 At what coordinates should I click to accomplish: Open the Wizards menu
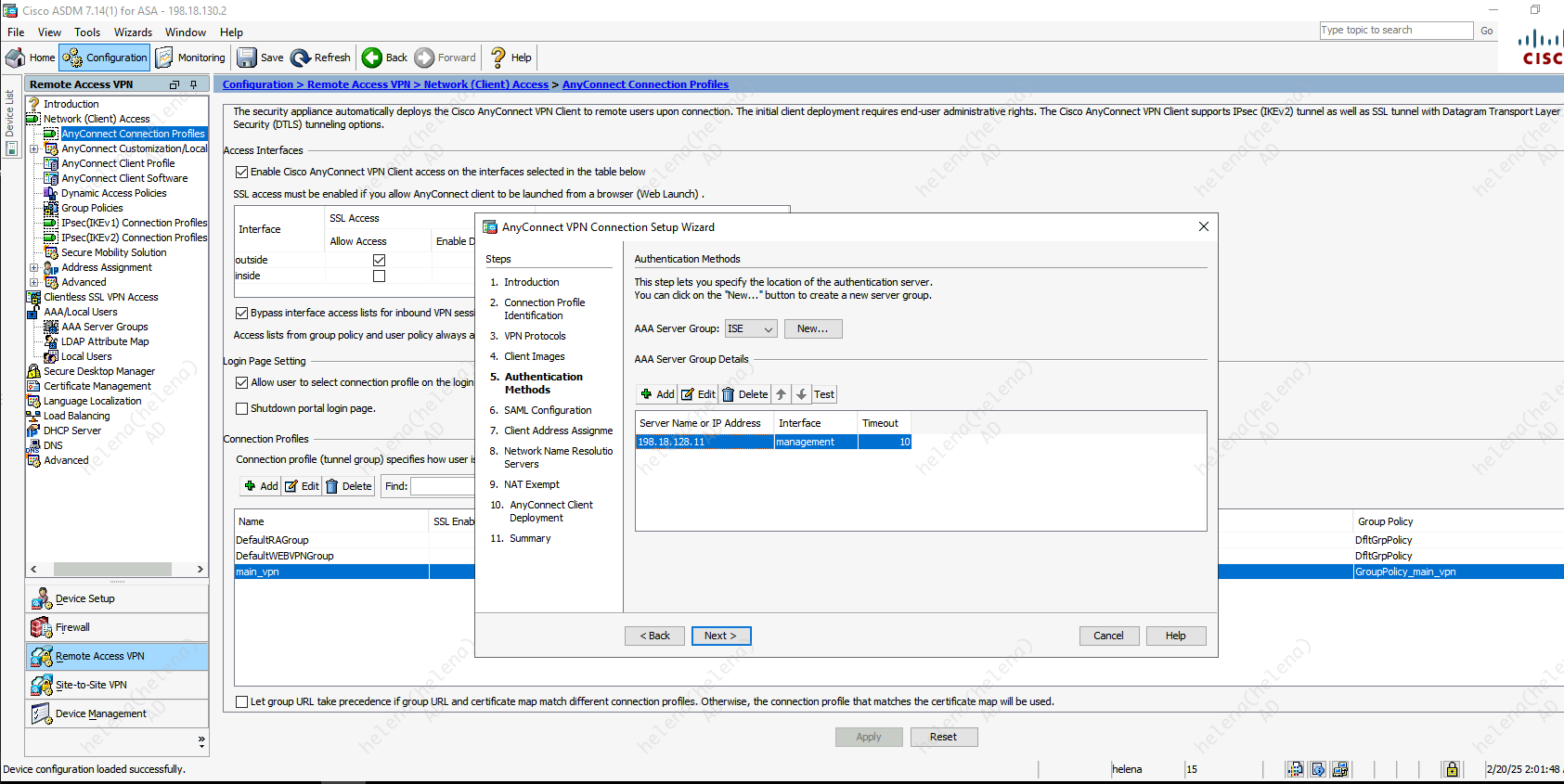133,32
